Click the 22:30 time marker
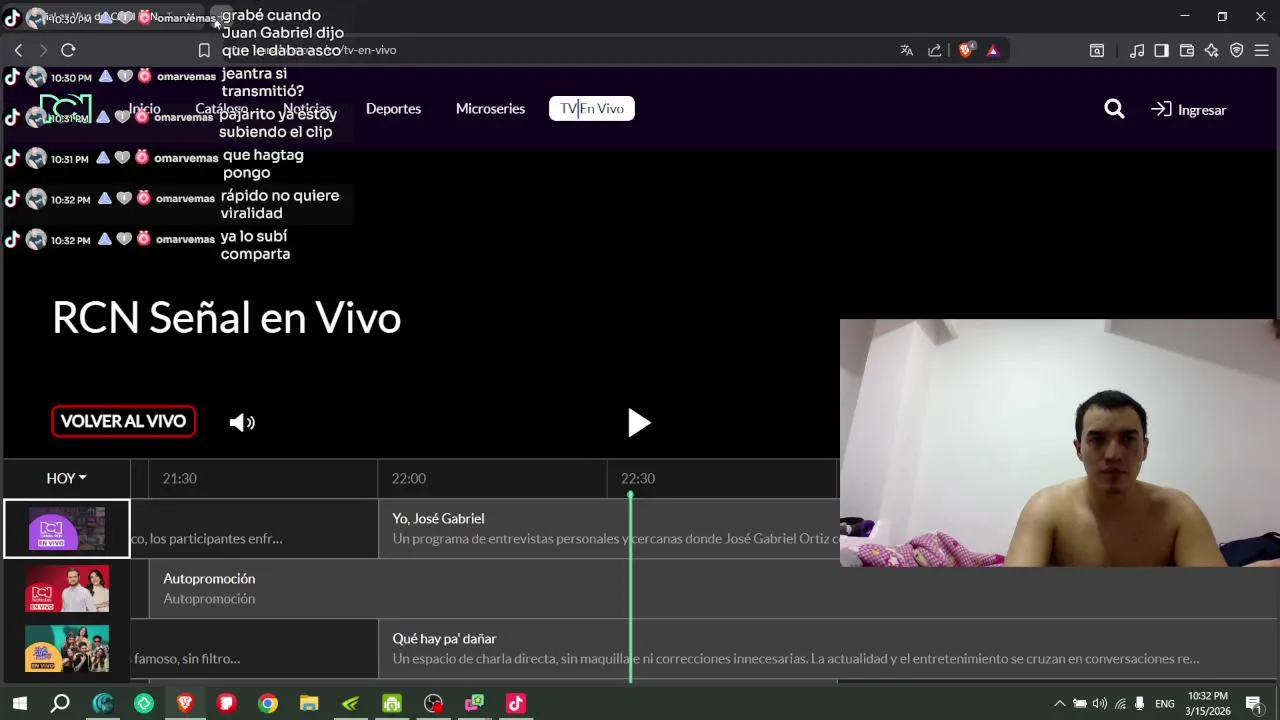Viewport: 1280px width, 720px height. 638,478
